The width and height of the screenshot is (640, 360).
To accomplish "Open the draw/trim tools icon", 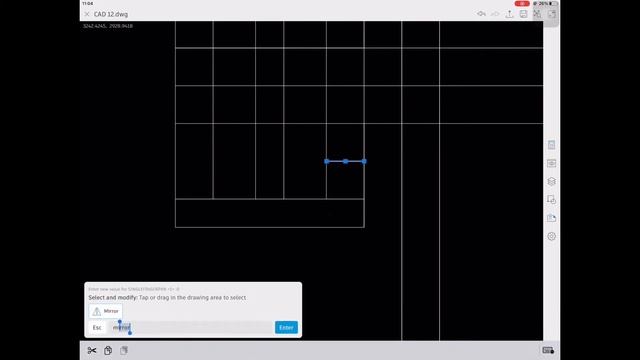I will [537, 14].
